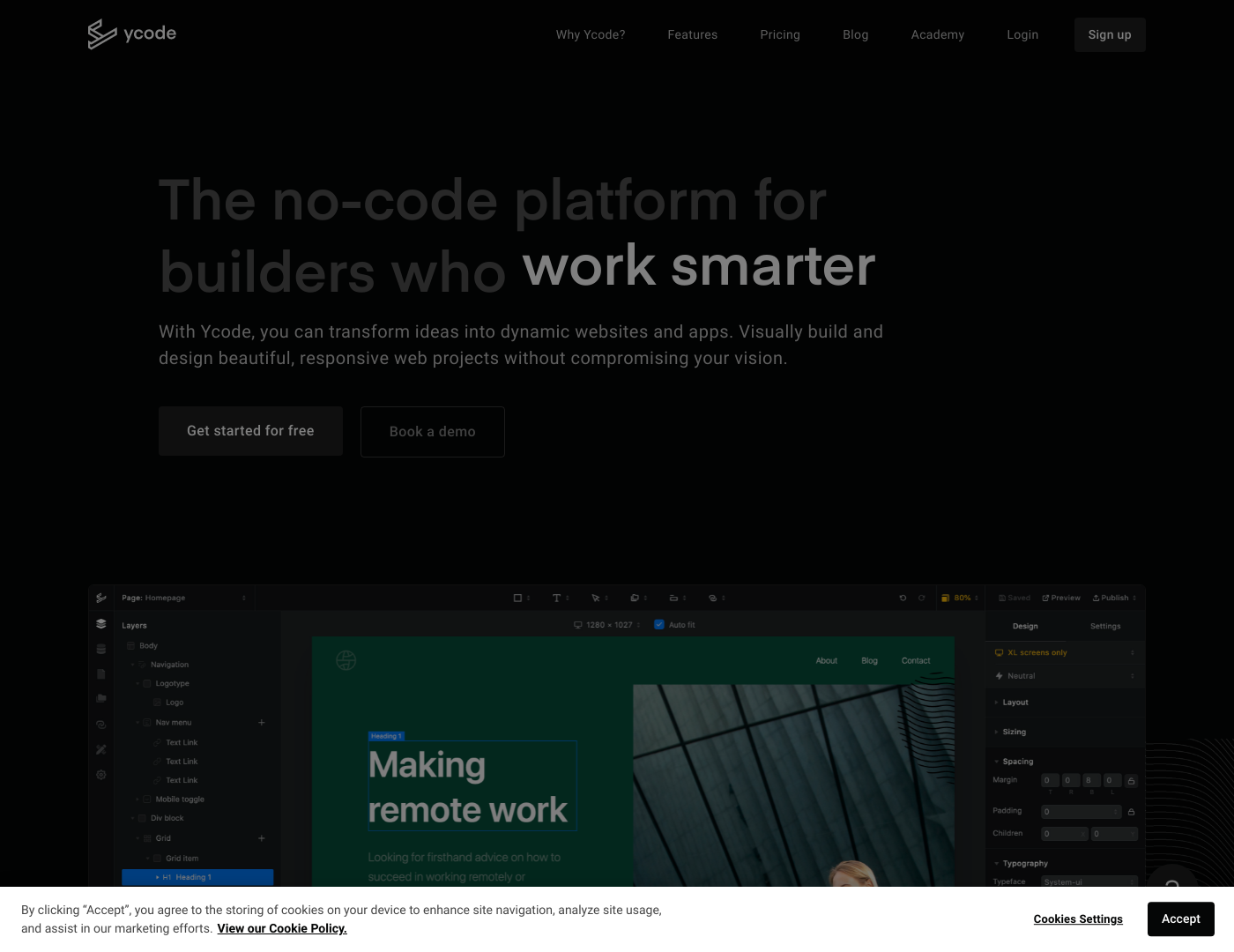Click the Book a demo button
The image size is (1234, 952).
[x=433, y=432]
